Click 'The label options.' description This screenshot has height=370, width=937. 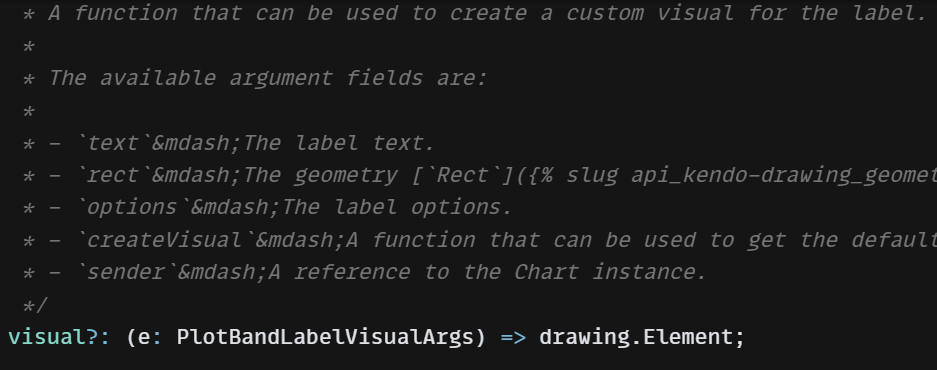397,207
